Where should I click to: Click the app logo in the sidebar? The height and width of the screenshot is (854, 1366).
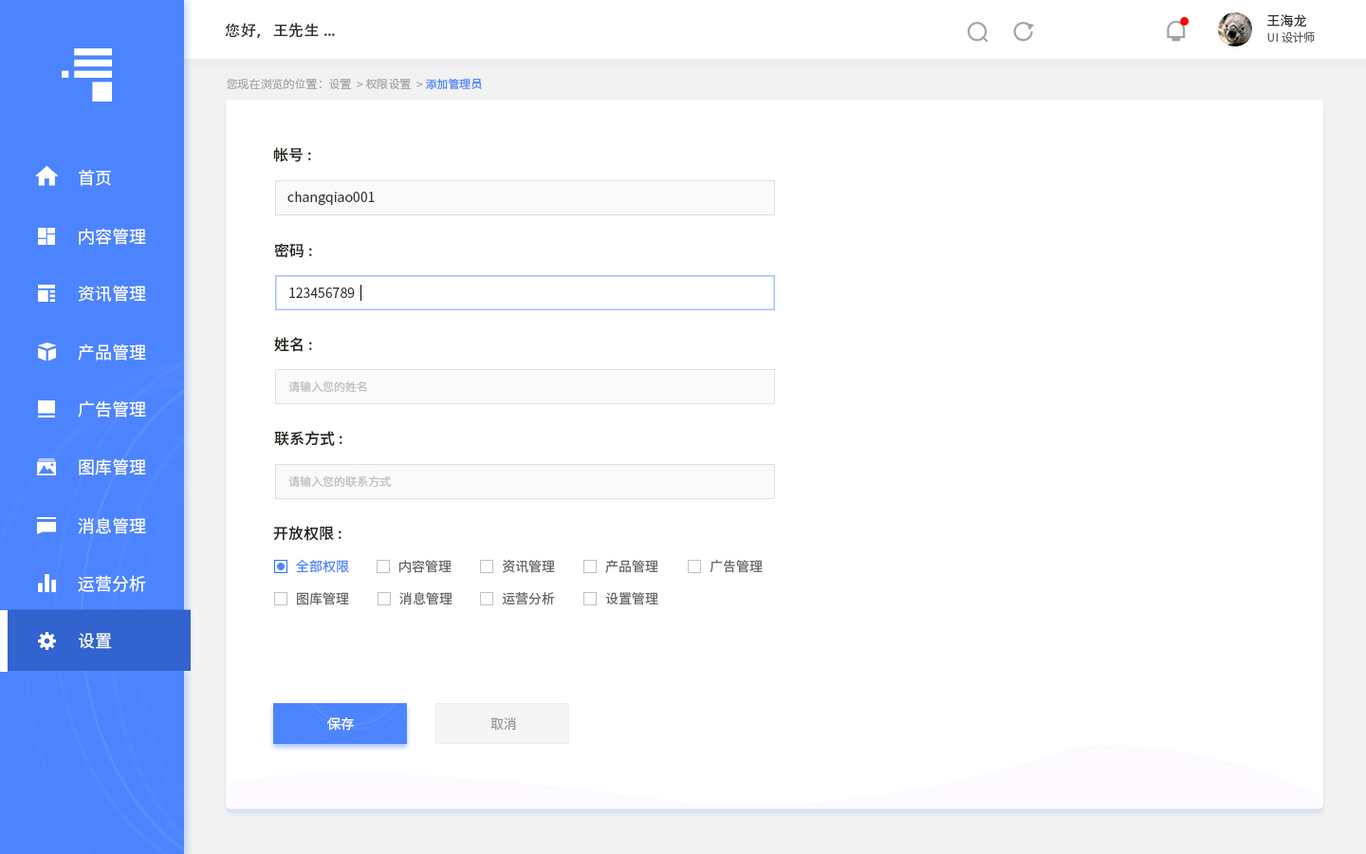(x=87, y=74)
